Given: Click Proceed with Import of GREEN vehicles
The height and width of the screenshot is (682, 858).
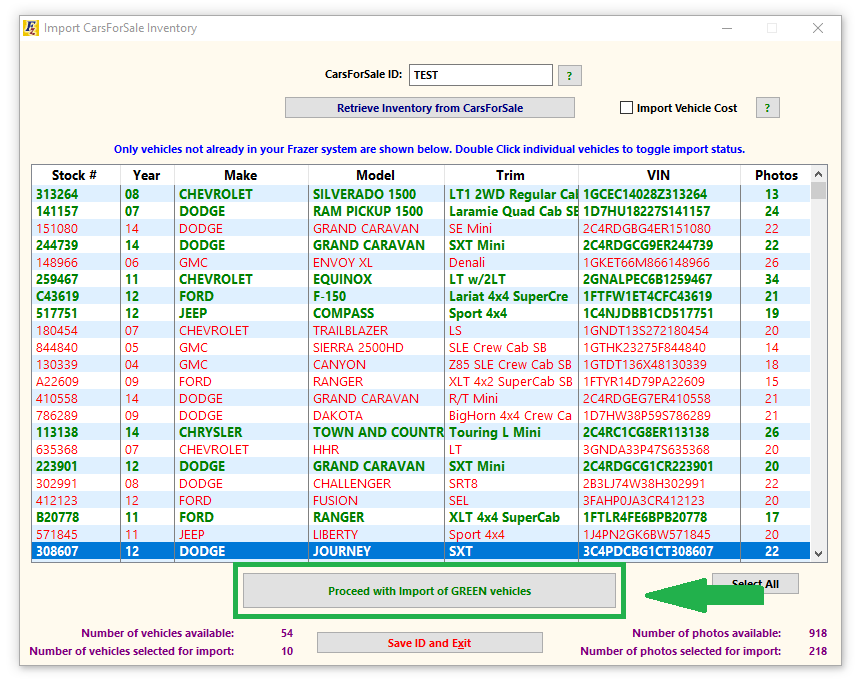Looking at the screenshot, I should point(430,591).
